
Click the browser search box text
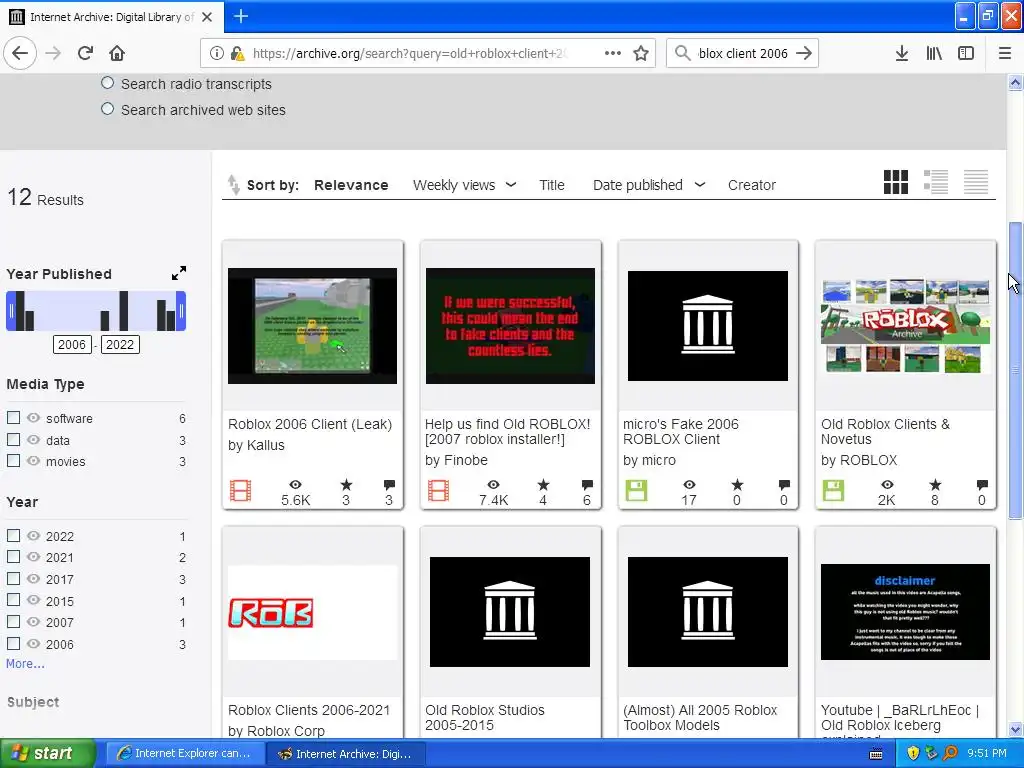[743, 54]
